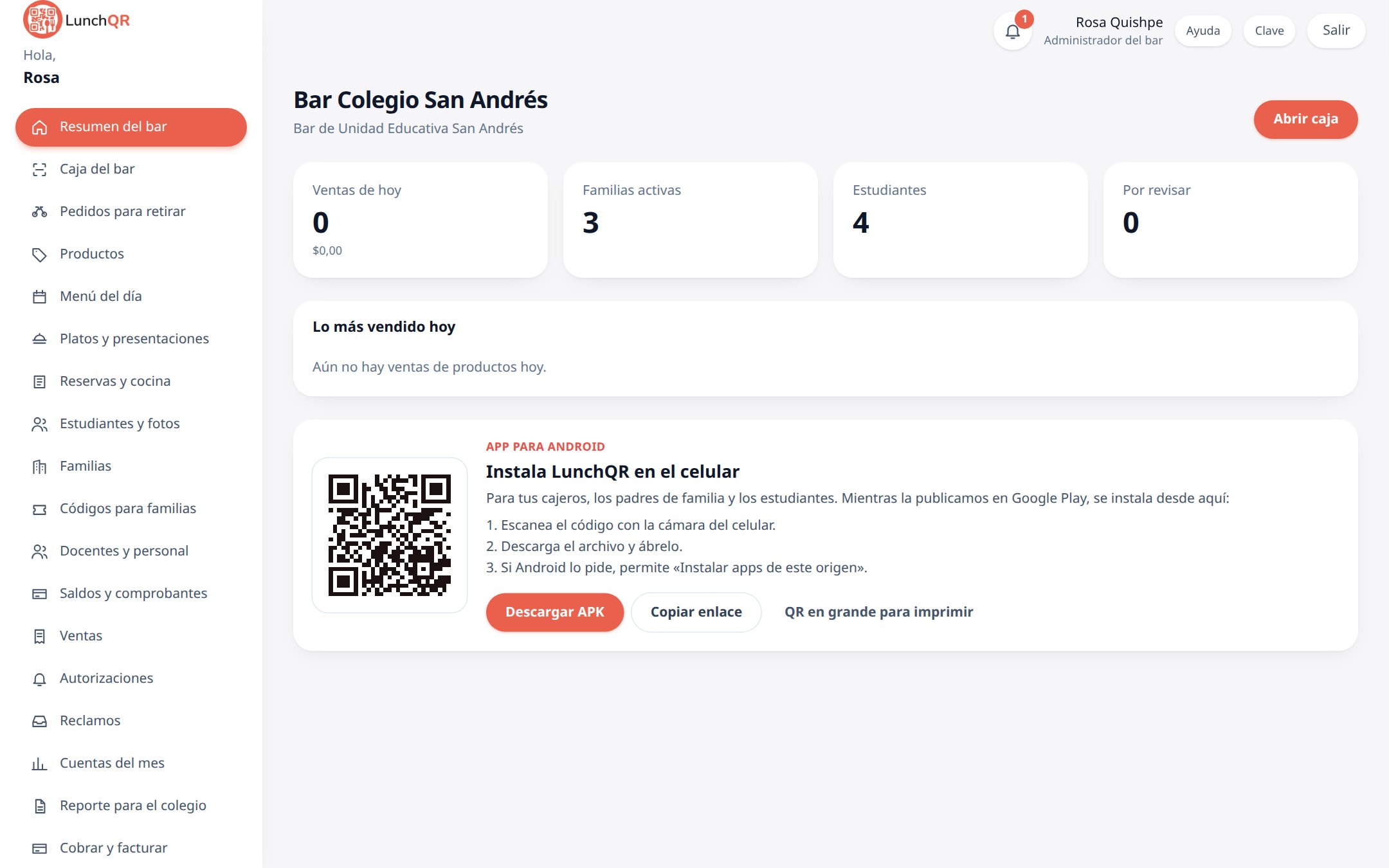Click the Rosa Quishpe user name
The width and height of the screenshot is (1389, 868).
[1119, 23]
